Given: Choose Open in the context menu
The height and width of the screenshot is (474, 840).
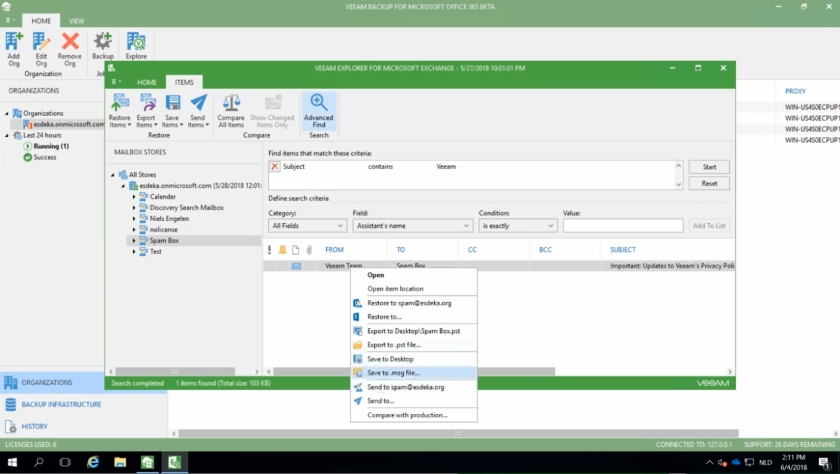Looking at the screenshot, I should pyautogui.click(x=414, y=275).
